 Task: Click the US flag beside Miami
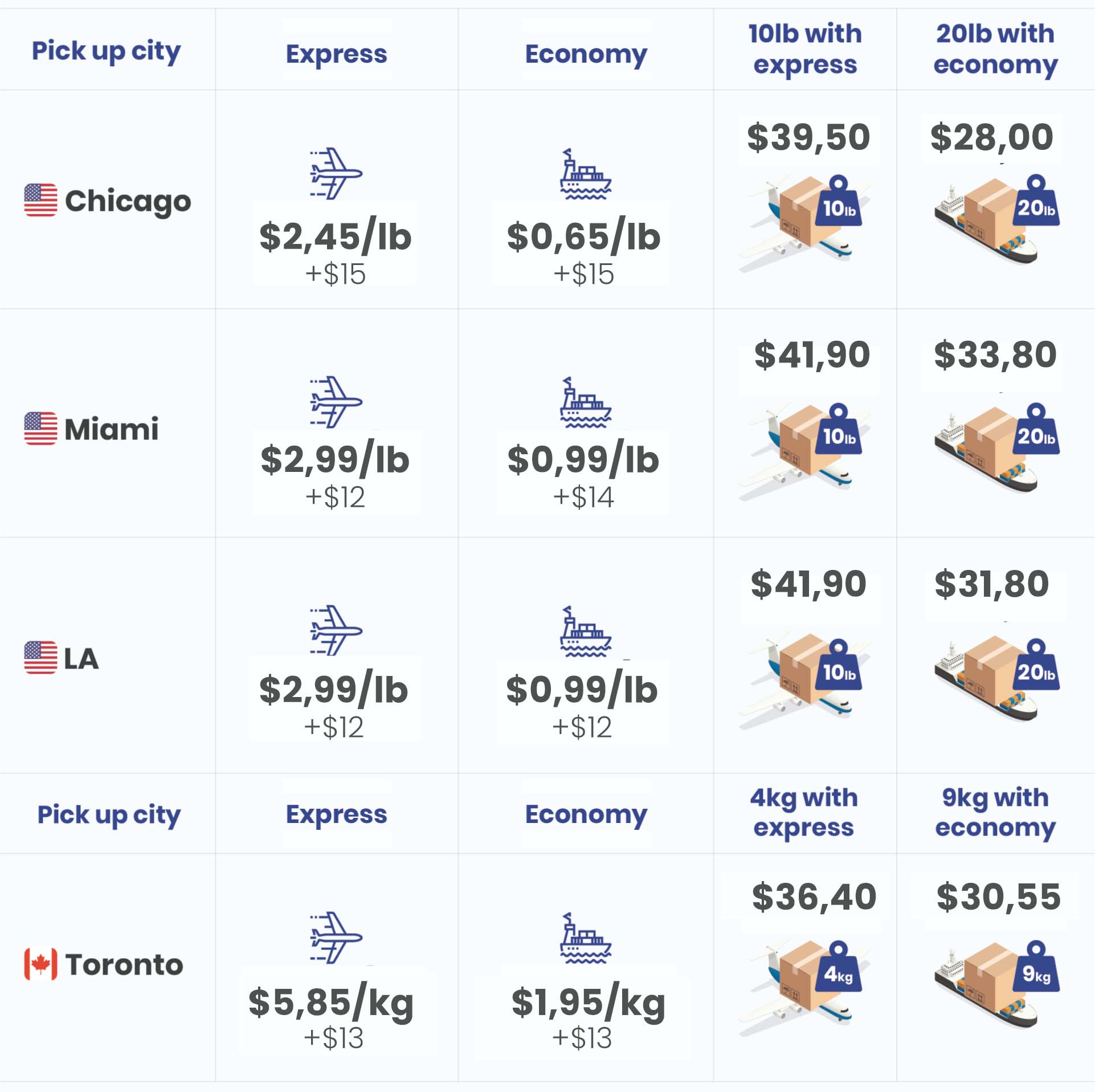tap(40, 428)
